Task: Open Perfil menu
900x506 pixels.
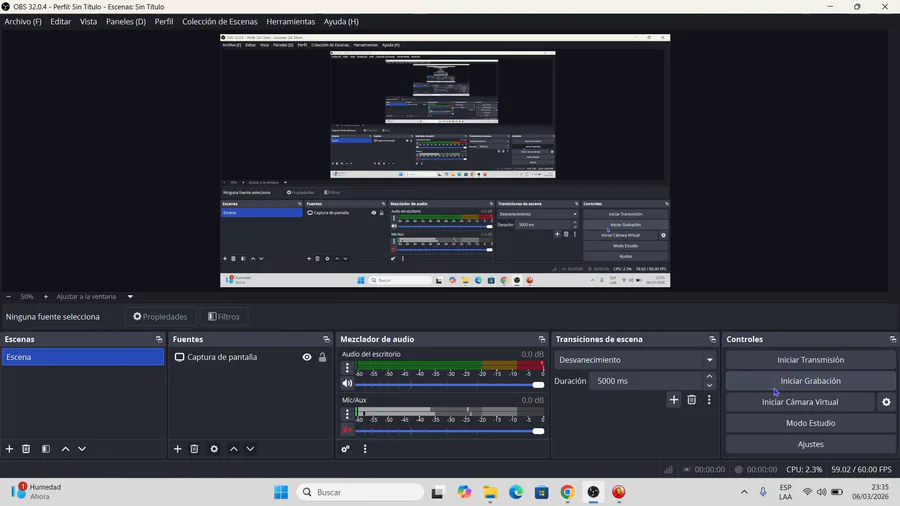Action: click(x=164, y=21)
